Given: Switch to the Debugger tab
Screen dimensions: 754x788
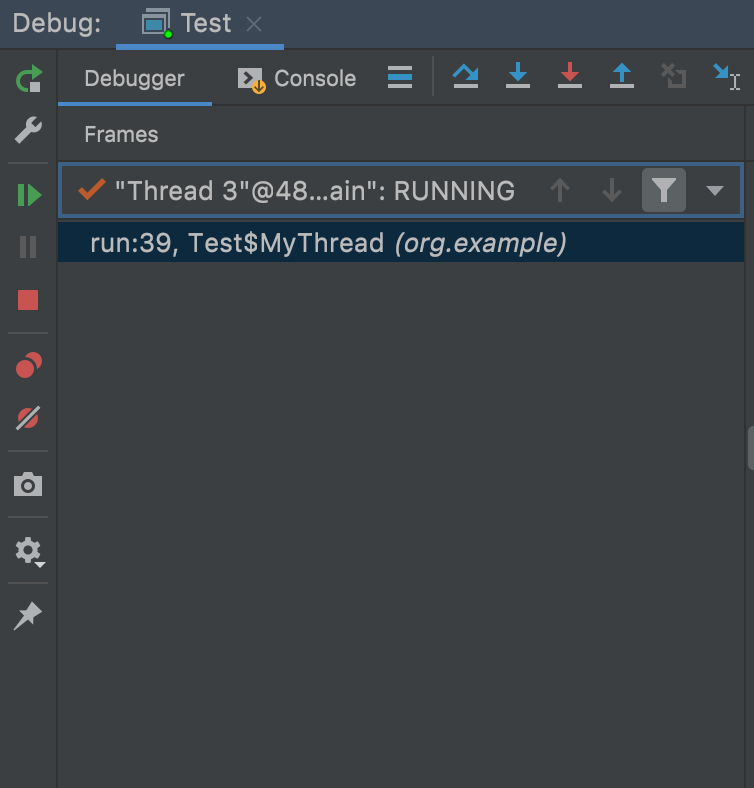Looking at the screenshot, I should 134,79.
